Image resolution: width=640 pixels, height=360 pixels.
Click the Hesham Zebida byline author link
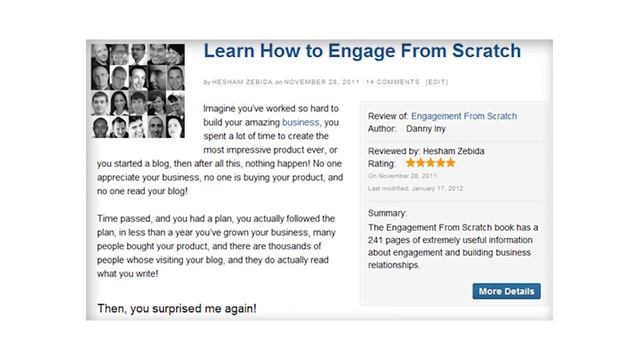click(242, 82)
